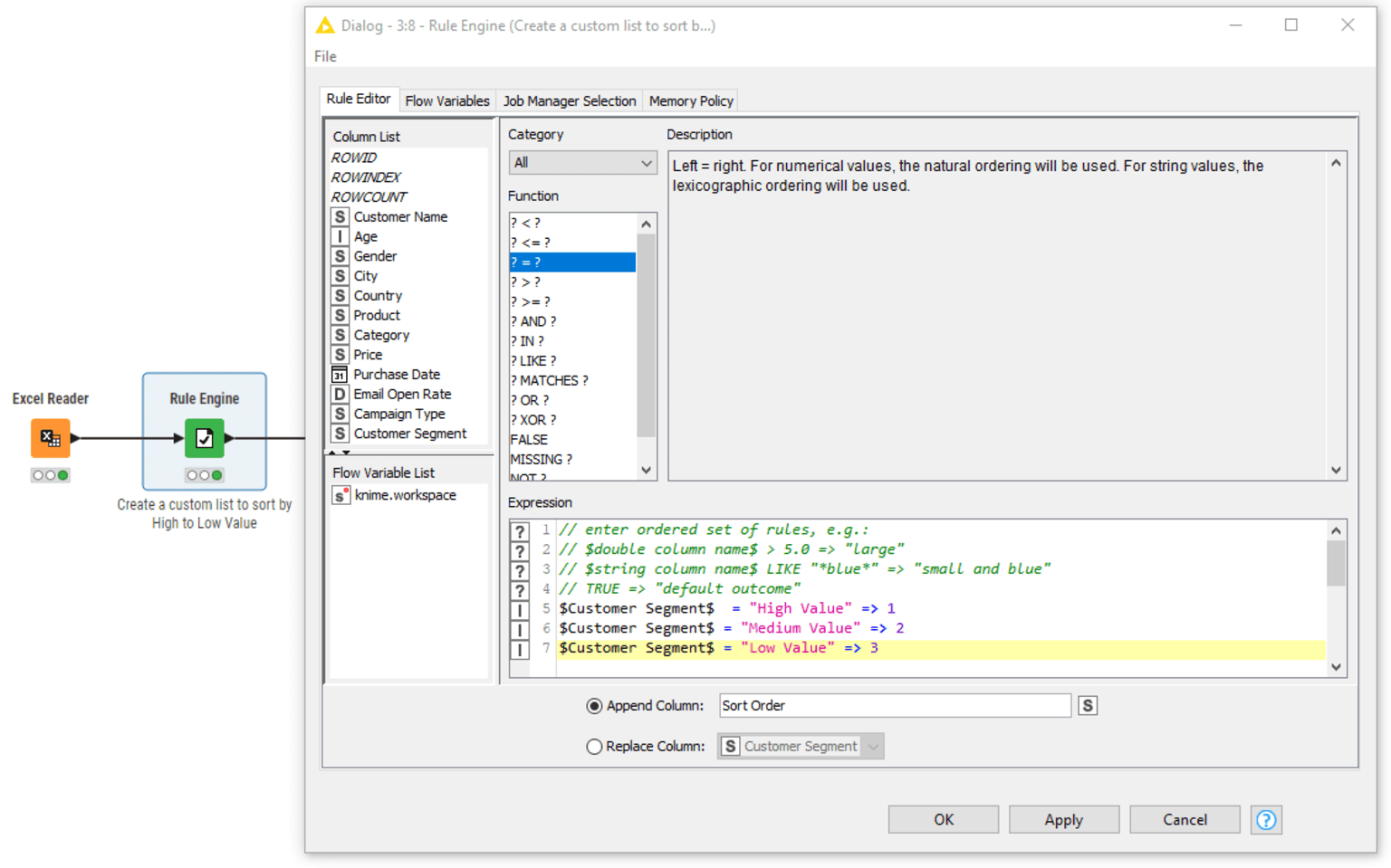Click the Description panel scroll up arrow

1336,163
